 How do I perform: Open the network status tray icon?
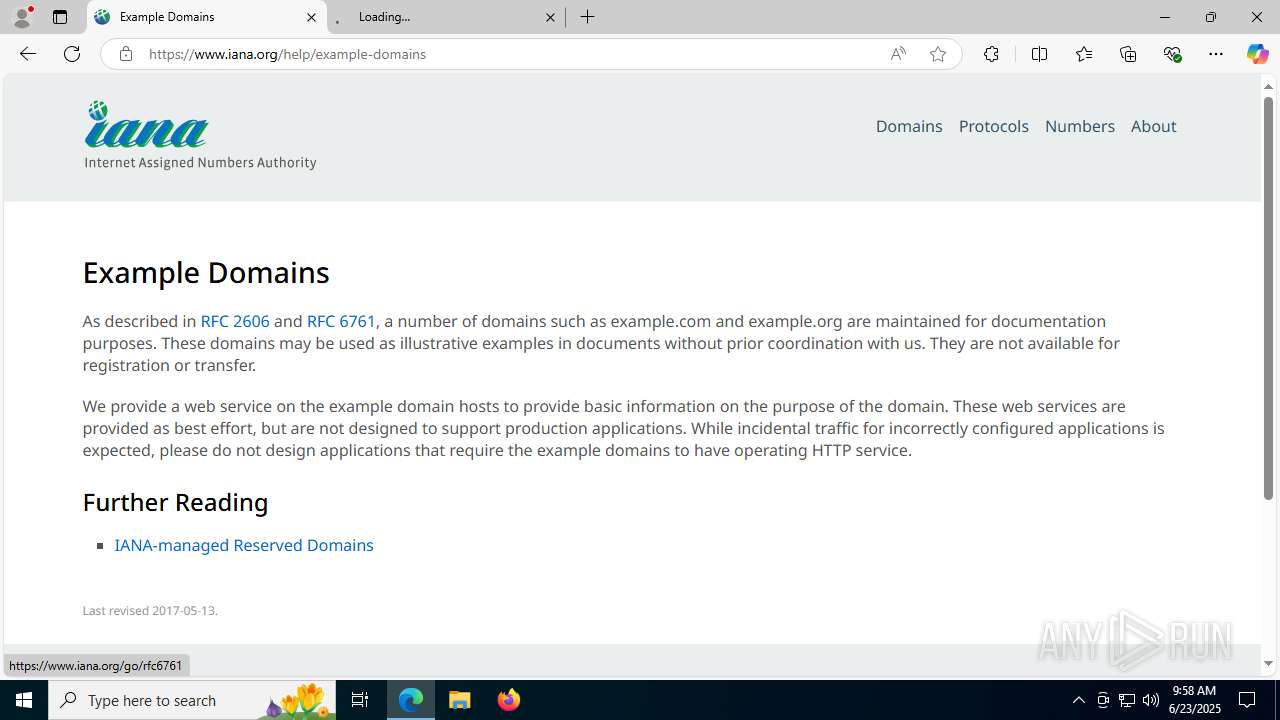tap(1127, 700)
